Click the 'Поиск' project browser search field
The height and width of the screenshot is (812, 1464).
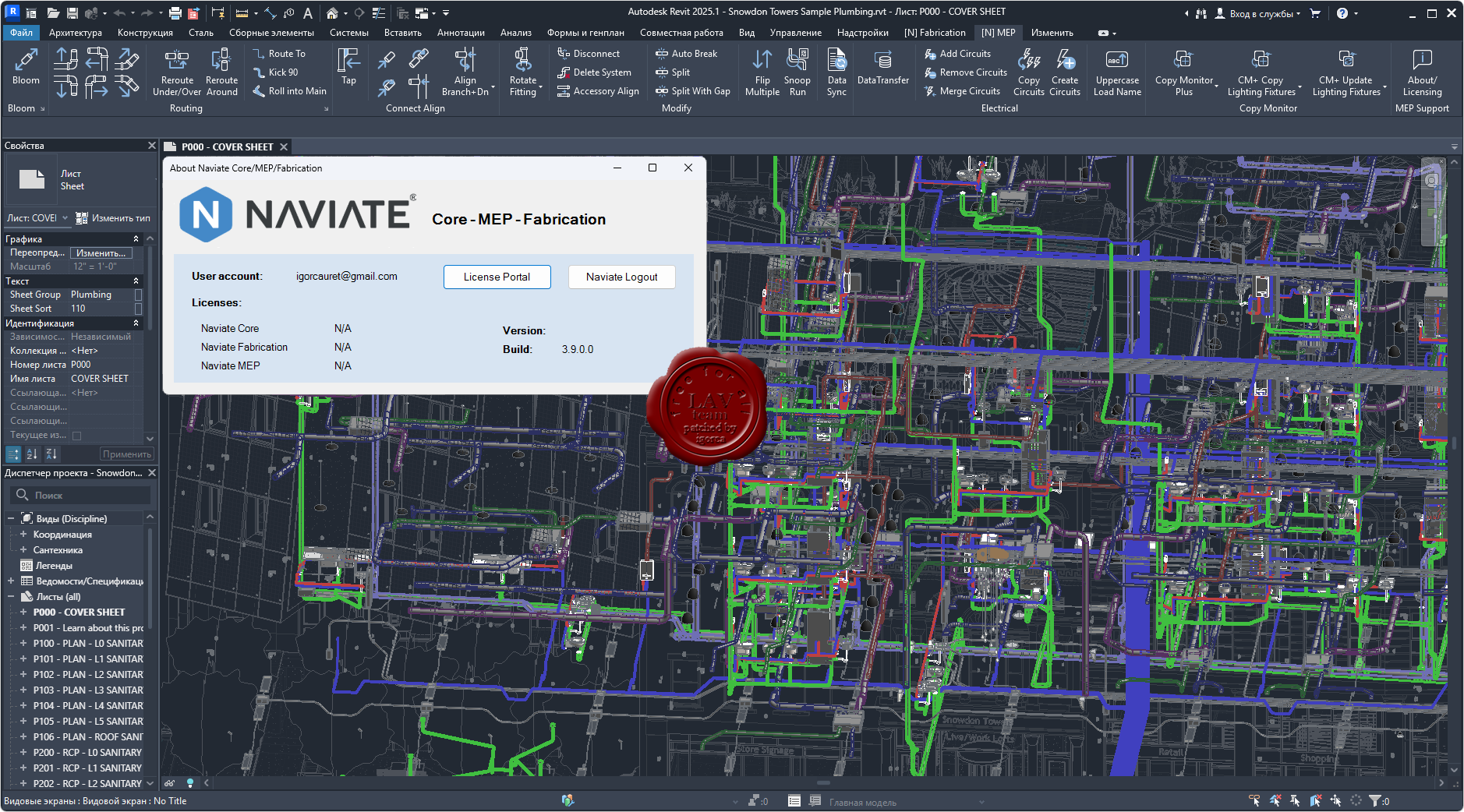[81, 495]
